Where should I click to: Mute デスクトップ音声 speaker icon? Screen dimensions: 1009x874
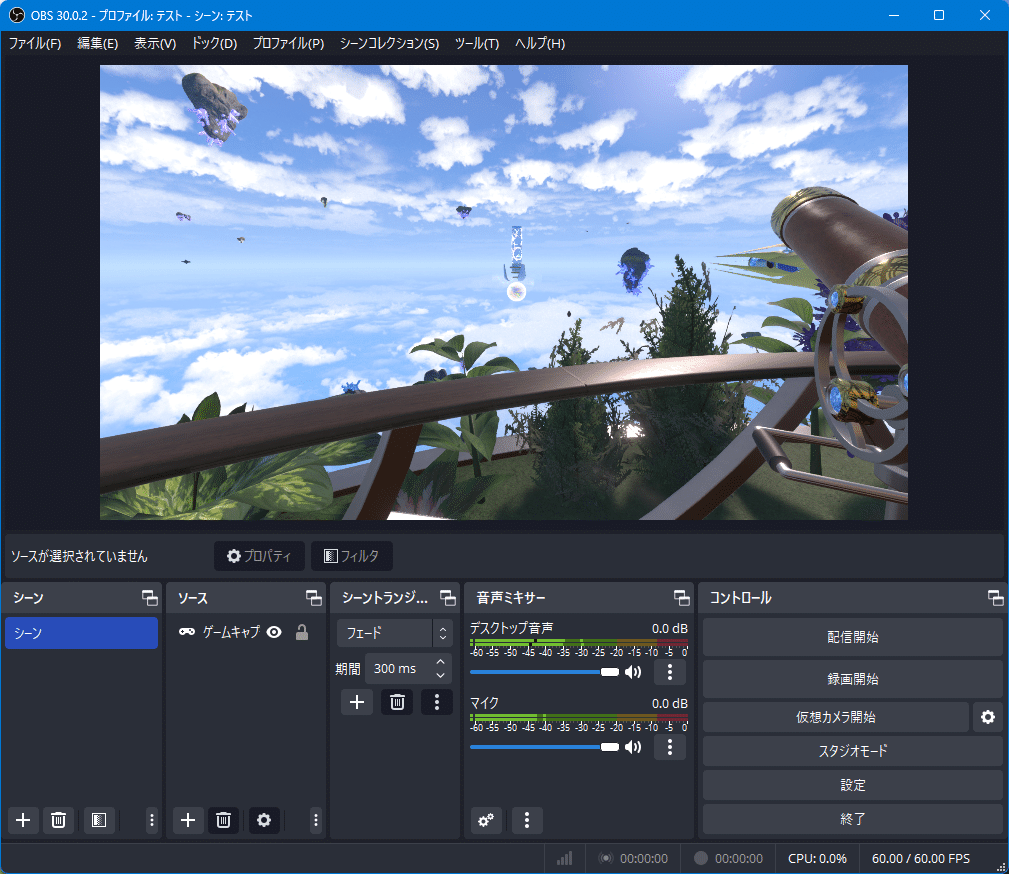(633, 672)
